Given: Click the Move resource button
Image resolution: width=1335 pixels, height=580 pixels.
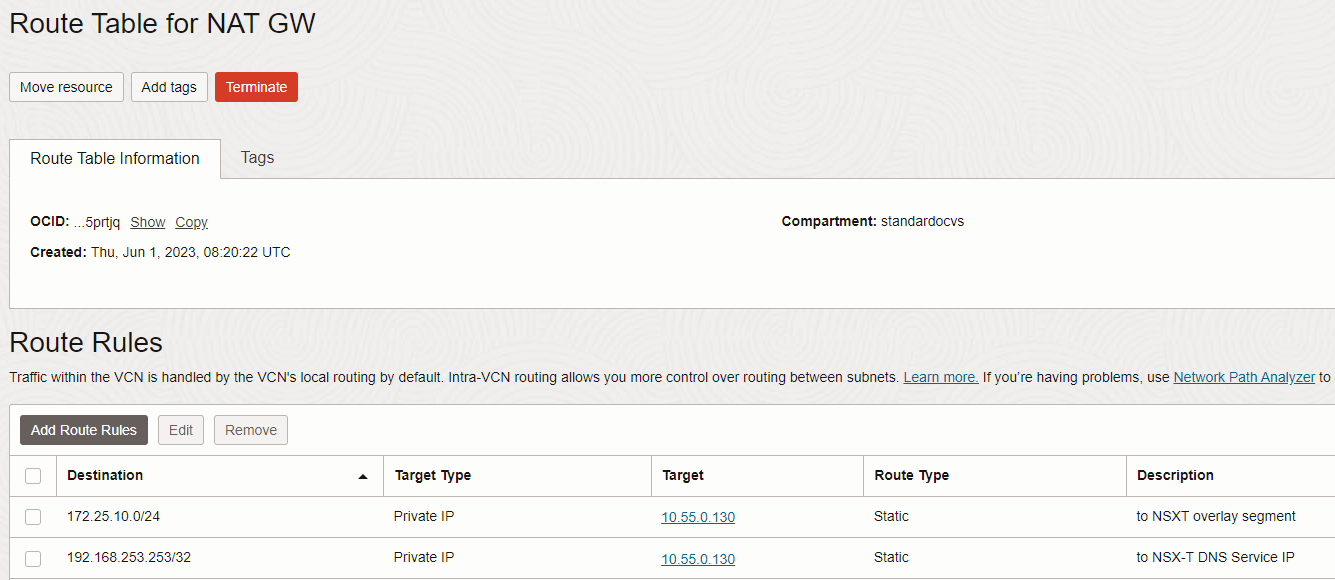Looking at the screenshot, I should [x=66, y=87].
